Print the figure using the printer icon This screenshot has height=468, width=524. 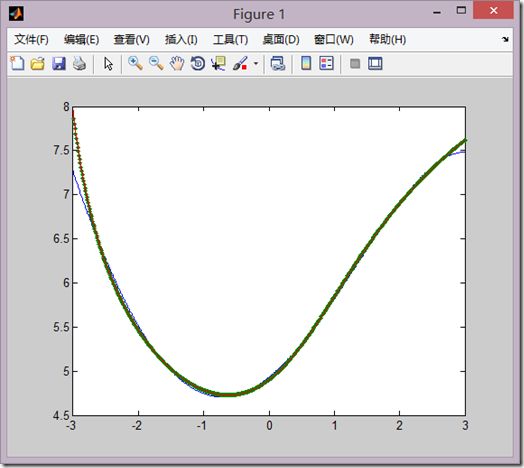click(x=80, y=63)
